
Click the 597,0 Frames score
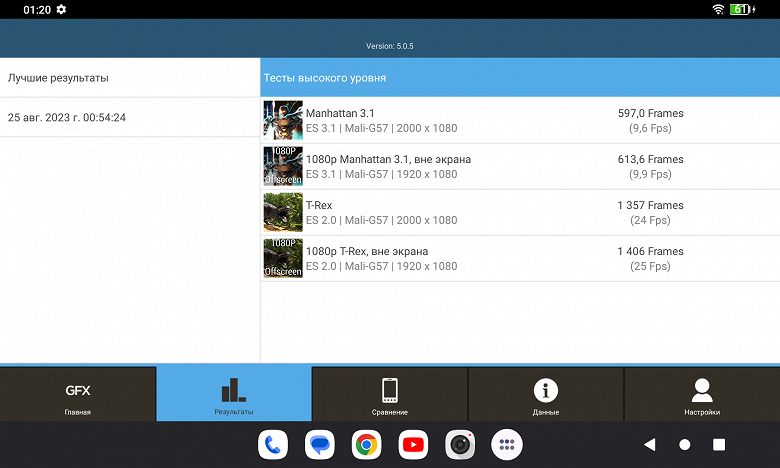point(651,113)
